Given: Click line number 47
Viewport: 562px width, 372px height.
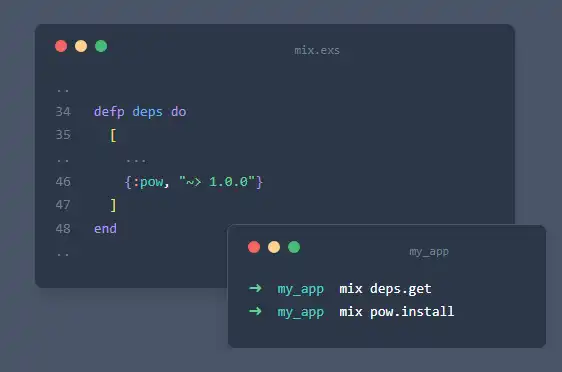Looking at the screenshot, I should [63, 205].
